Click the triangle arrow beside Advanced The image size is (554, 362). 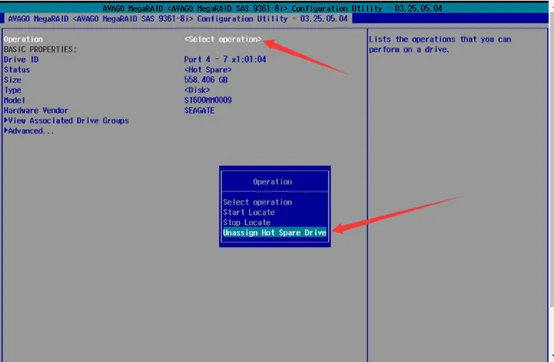coord(6,131)
